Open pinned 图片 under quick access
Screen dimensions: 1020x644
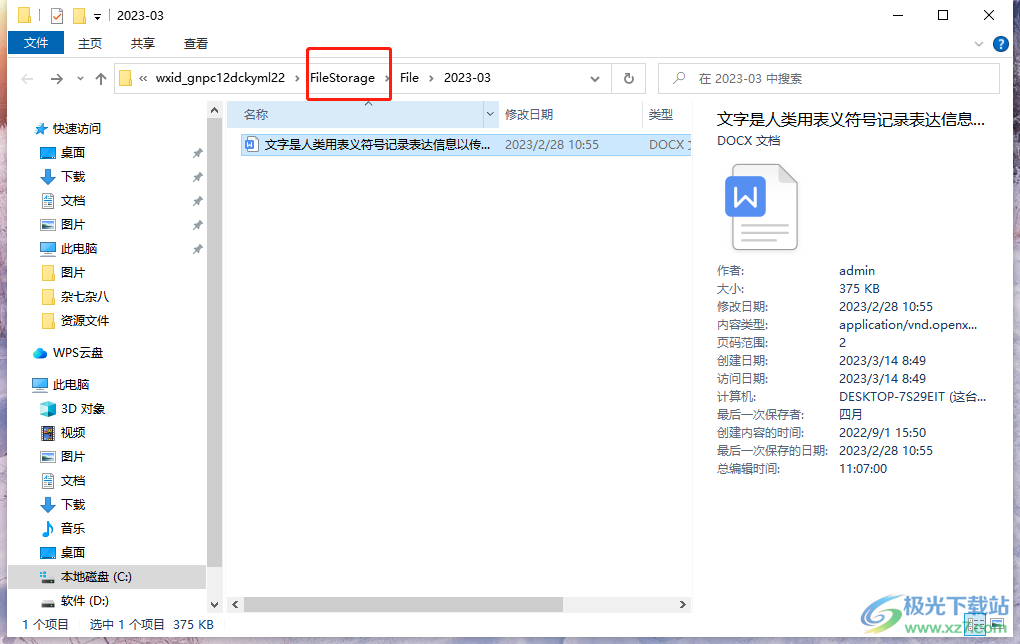pyautogui.click(x=73, y=225)
